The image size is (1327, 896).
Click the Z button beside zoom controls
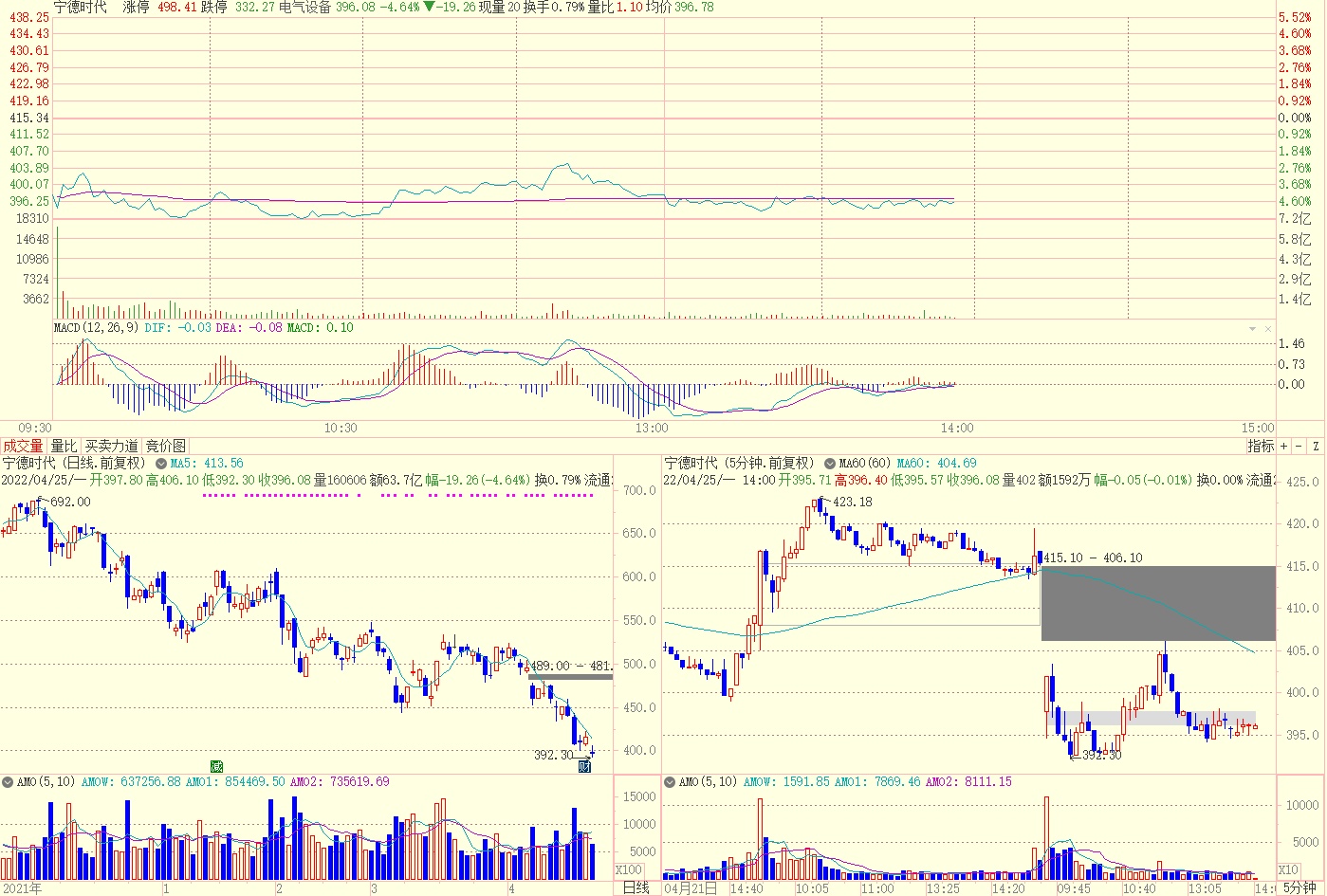pyautogui.click(x=1316, y=446)
